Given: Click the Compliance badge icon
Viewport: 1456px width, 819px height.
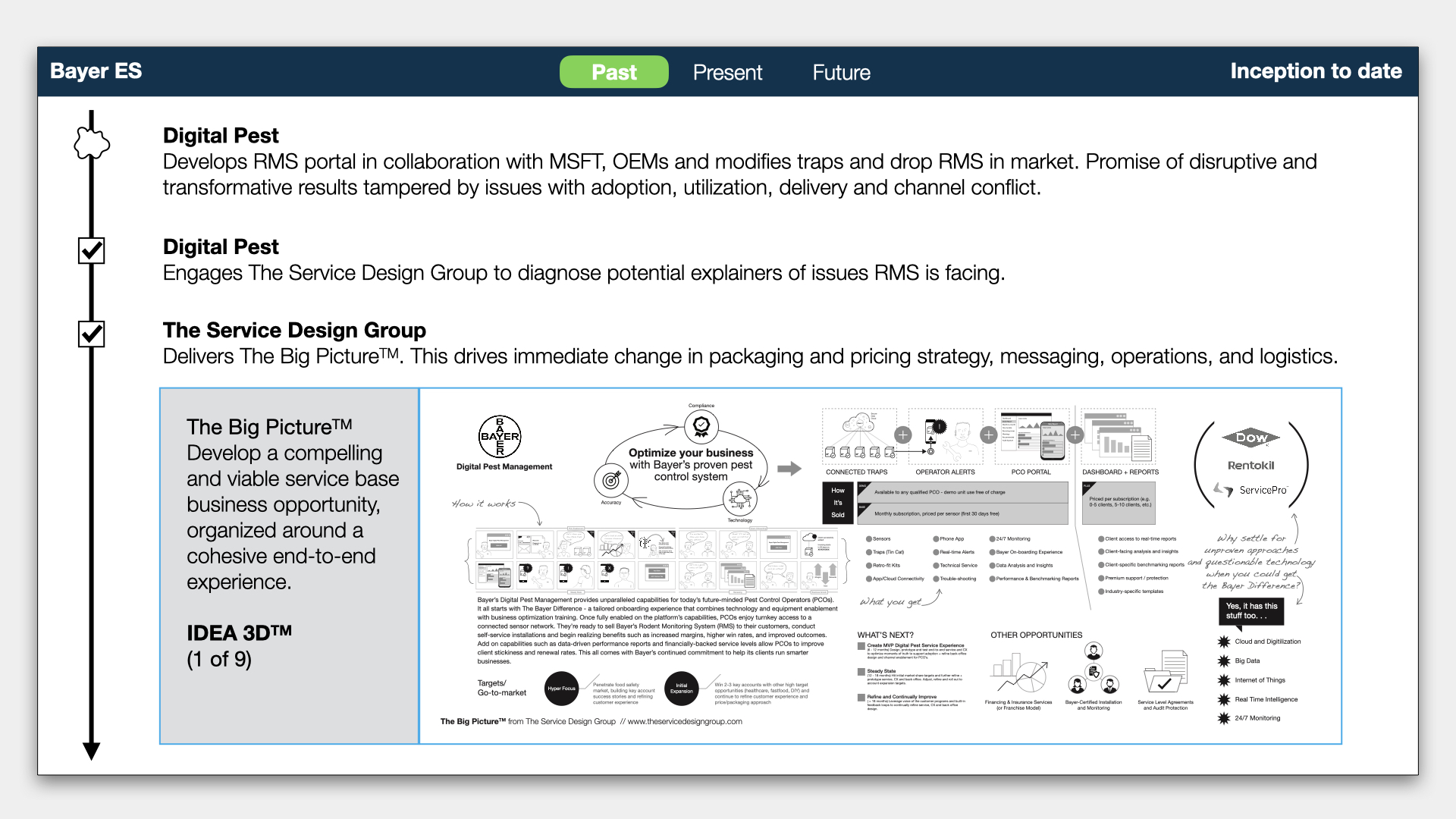Looking at the screenshot, I should pyautogui.click(x=701, y=426).
